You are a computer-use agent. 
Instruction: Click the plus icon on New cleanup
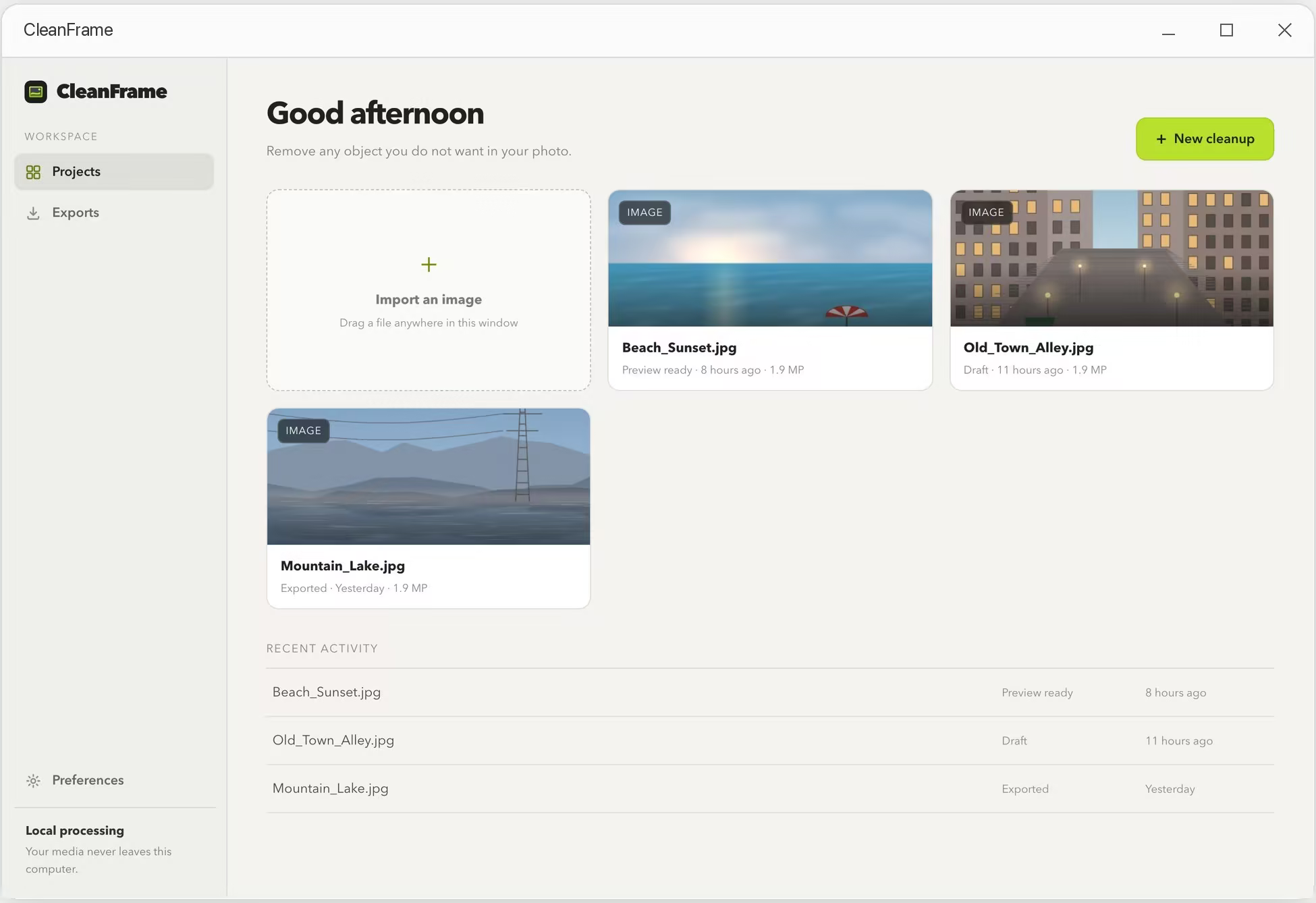point(1161,139)
